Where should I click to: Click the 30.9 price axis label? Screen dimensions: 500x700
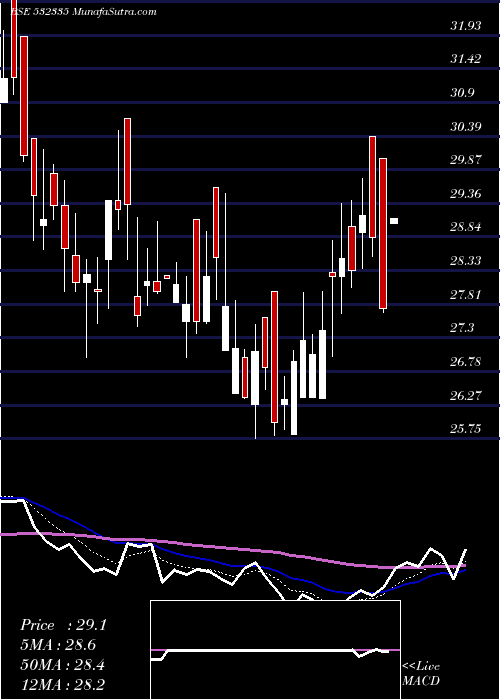click(462, 93)
